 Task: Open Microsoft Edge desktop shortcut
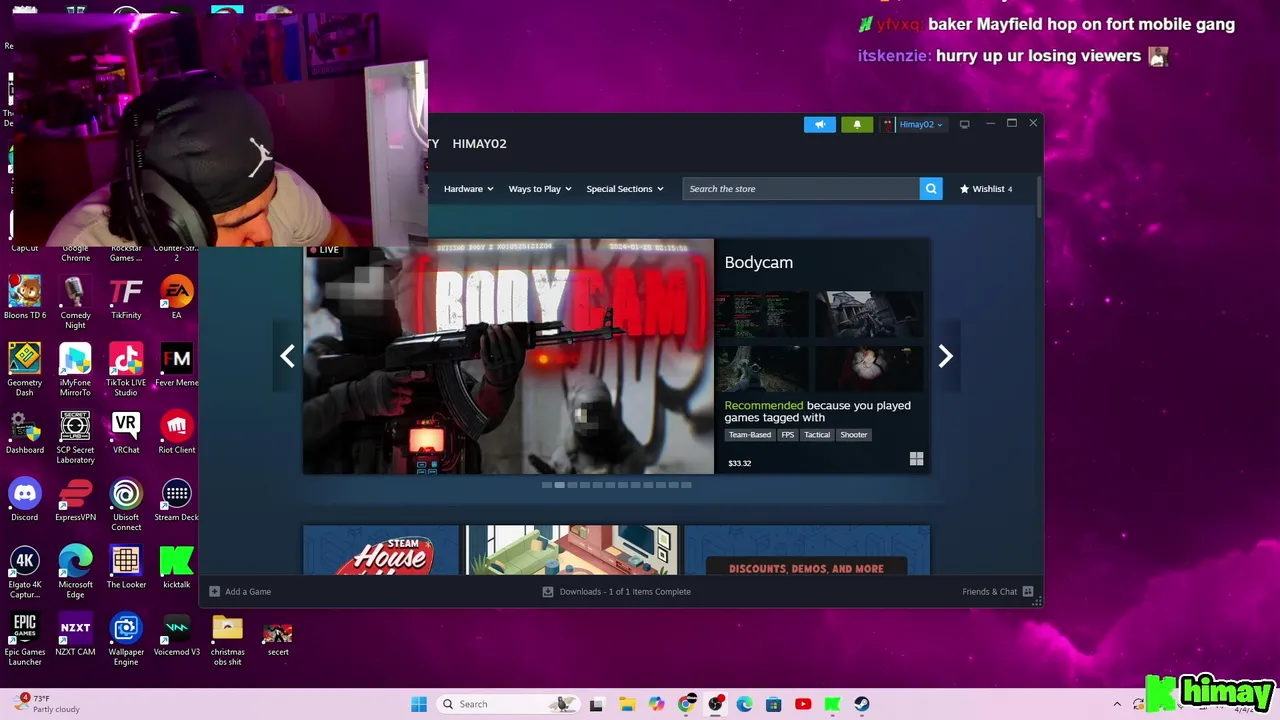click(75, 572)
